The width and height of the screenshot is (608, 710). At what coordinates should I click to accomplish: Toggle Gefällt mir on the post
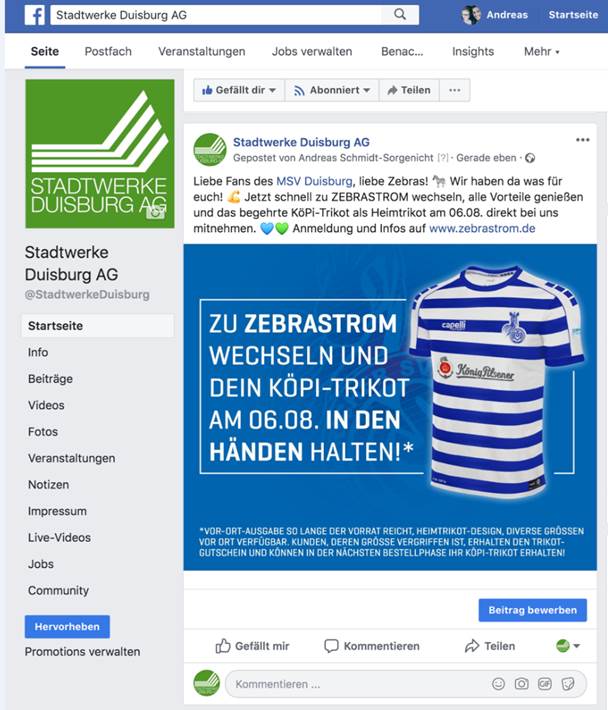(252, 646)
